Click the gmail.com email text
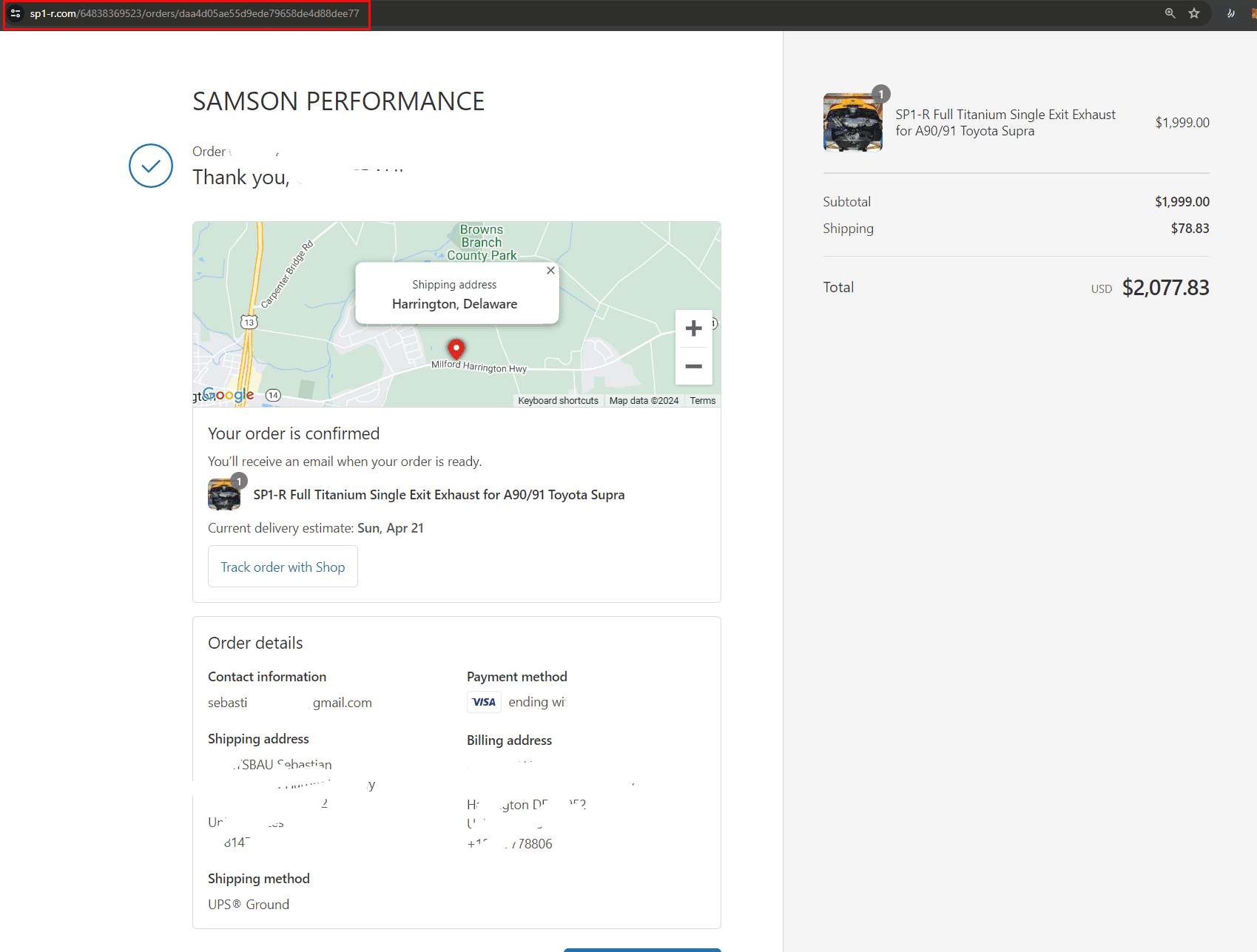 pyautogui.click(x=342, y=703)
